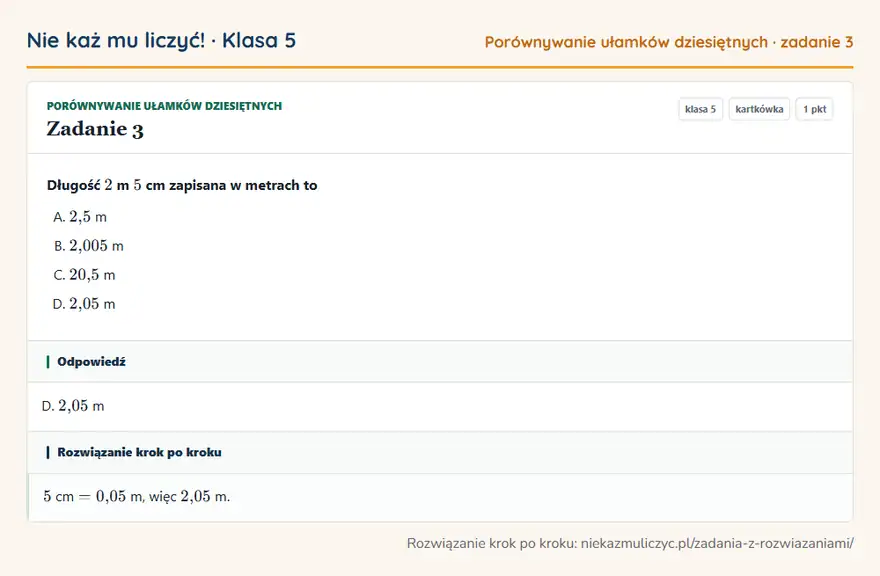Click the solution line '5 cm = 0,05 m, więc 2,05 m.'

click(x=137, y=497)
